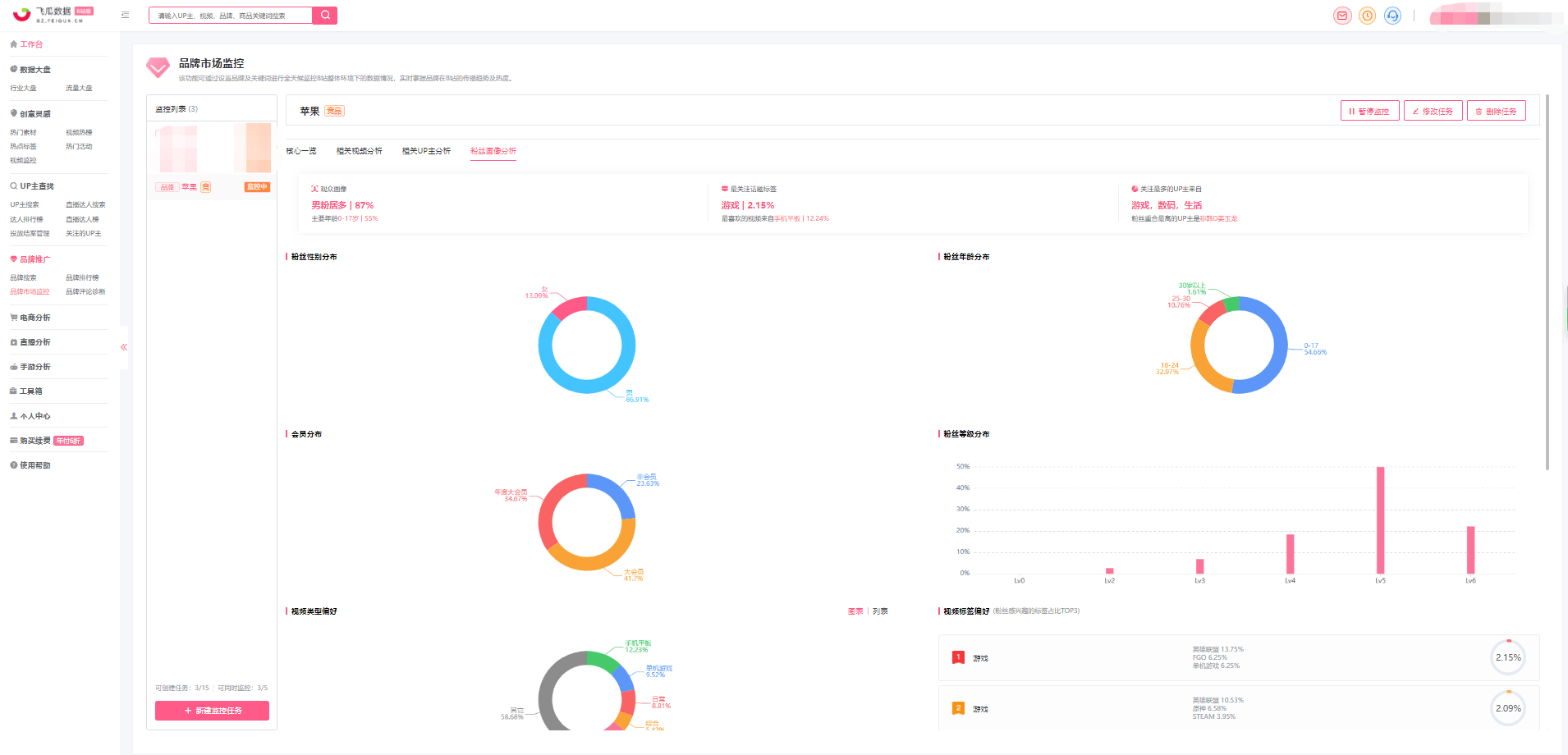Open 直播达人搜索 page

[85, 204]
